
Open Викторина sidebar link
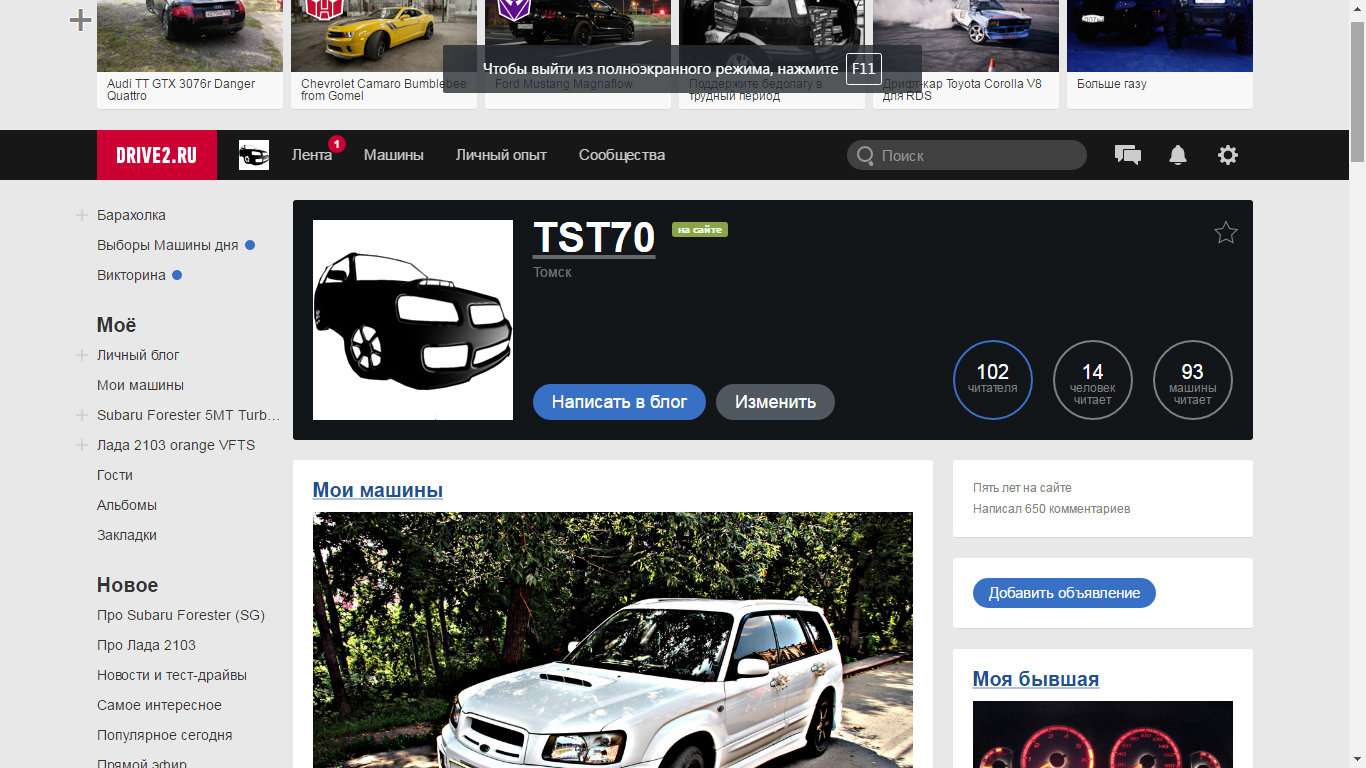(x=131, y=275)
